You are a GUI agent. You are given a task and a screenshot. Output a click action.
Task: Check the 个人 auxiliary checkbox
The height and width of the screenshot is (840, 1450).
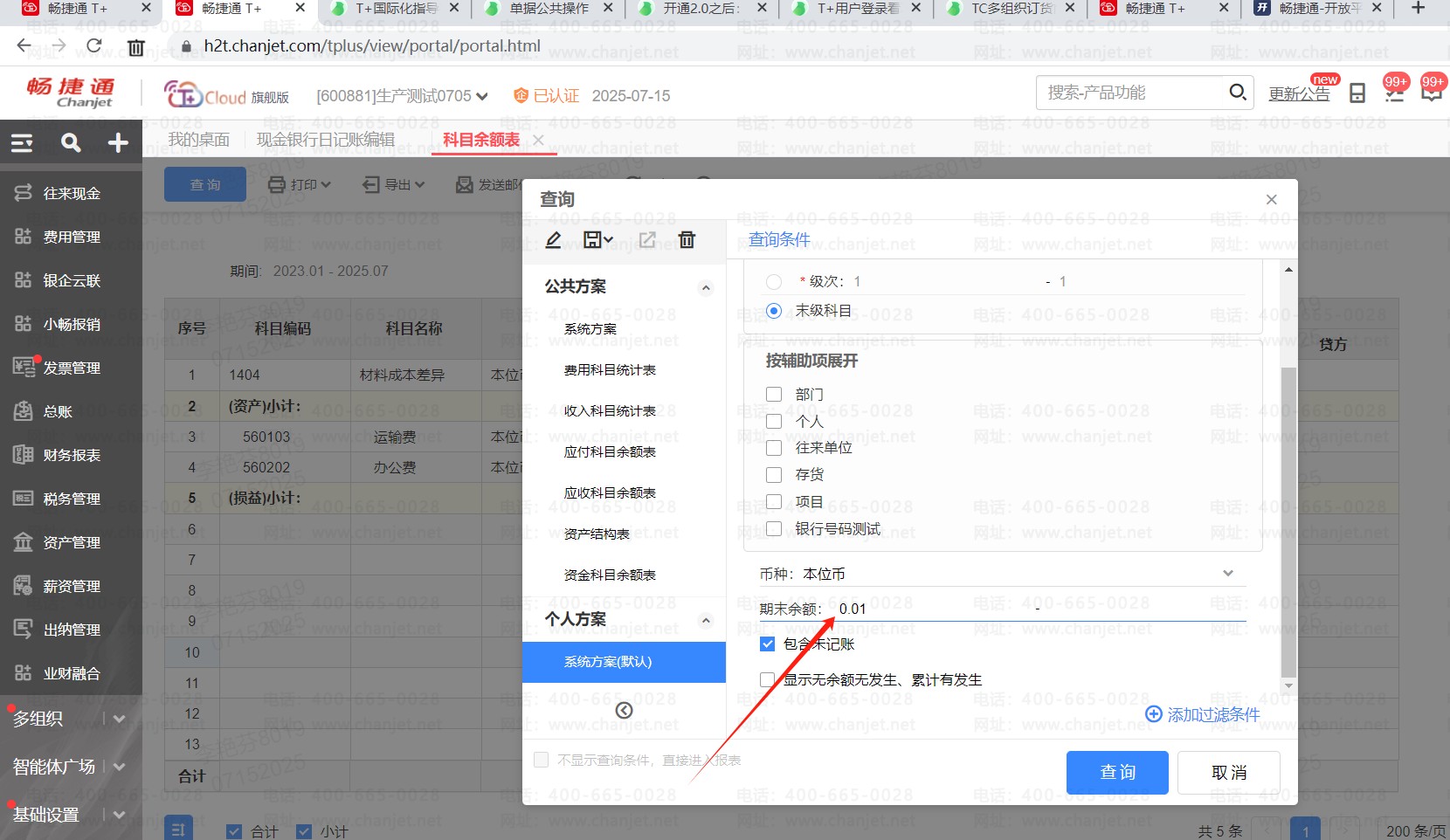tap(774, 422)
